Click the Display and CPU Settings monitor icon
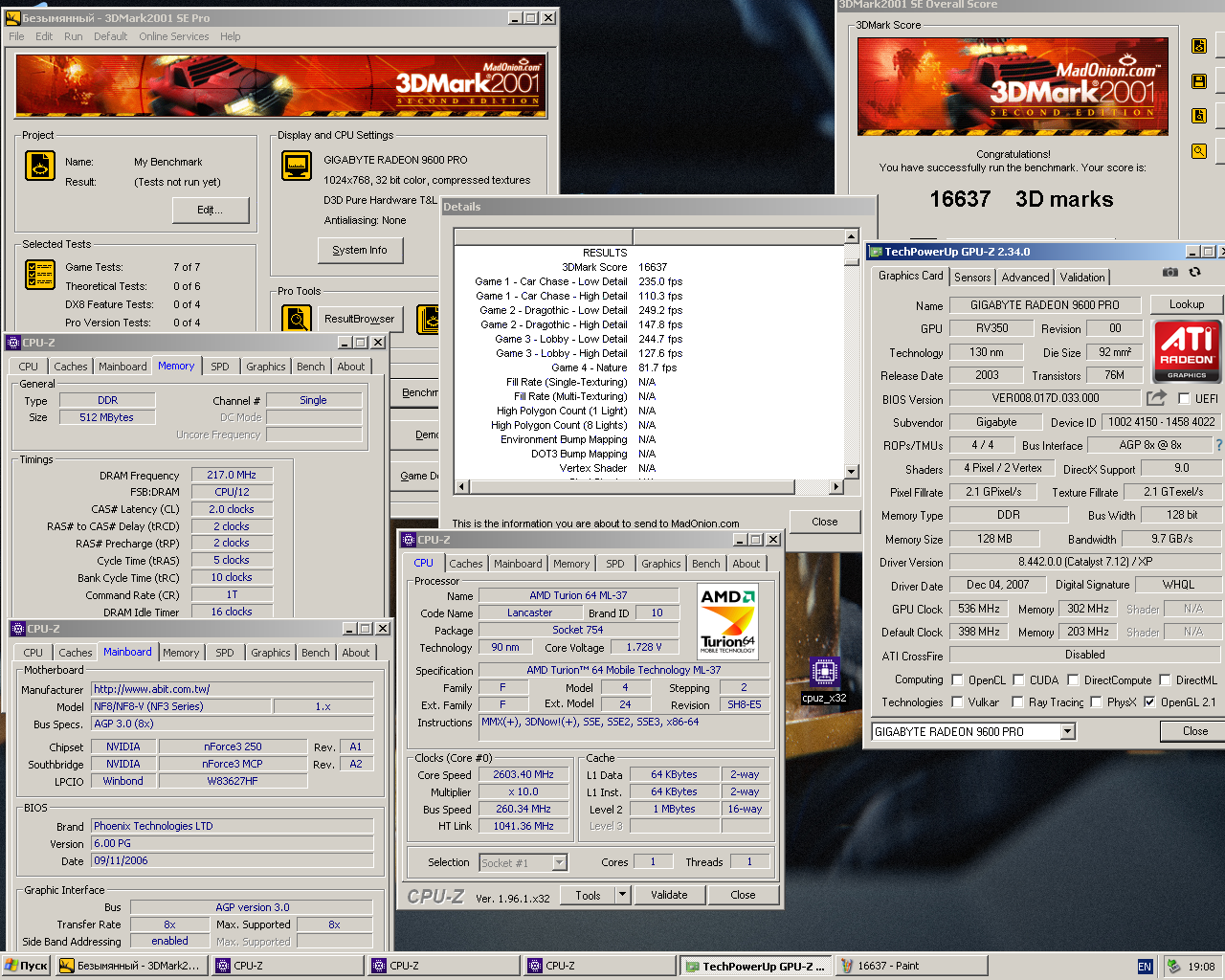Screen dimensions: 1225x980 pos(297,166)
